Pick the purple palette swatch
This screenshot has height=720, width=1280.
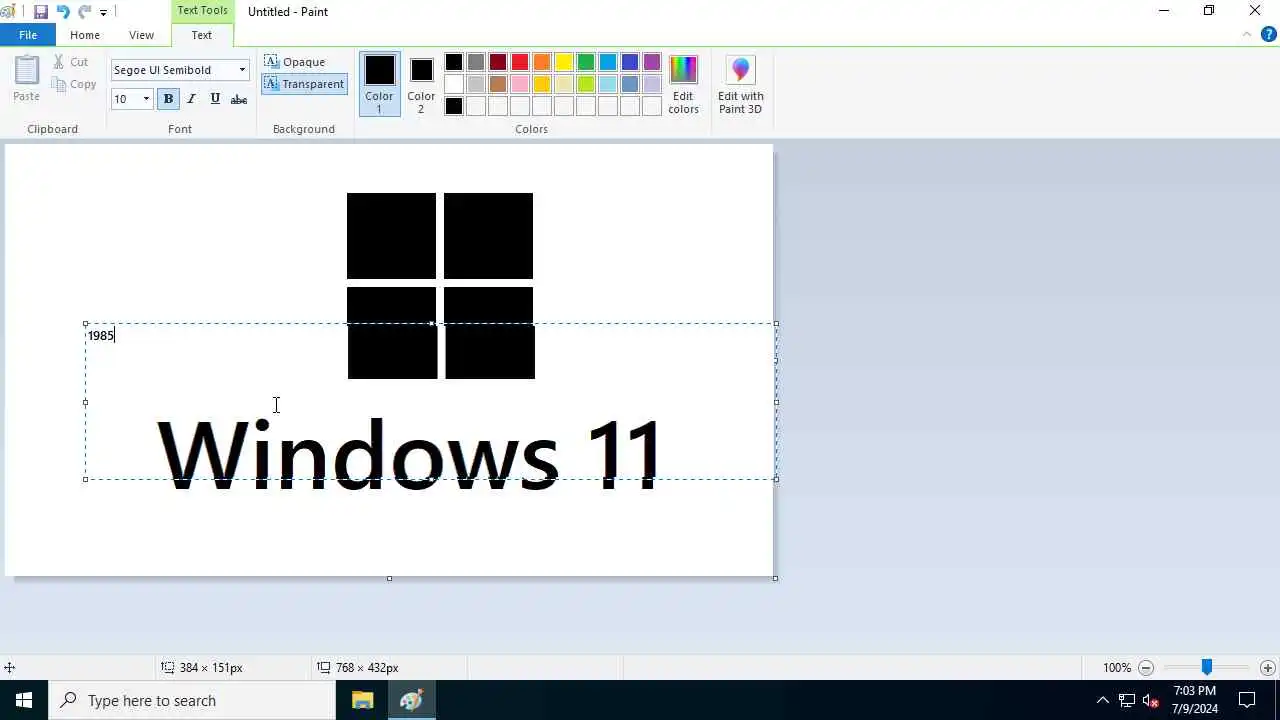click(652, 62)
